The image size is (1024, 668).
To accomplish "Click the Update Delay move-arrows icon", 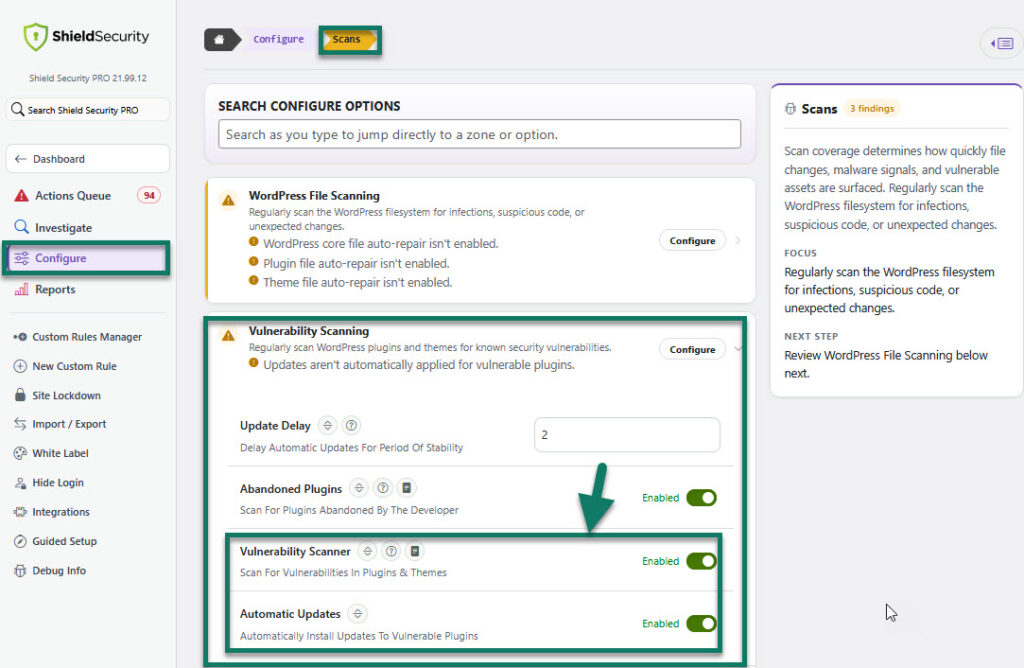I will point(328,425).
